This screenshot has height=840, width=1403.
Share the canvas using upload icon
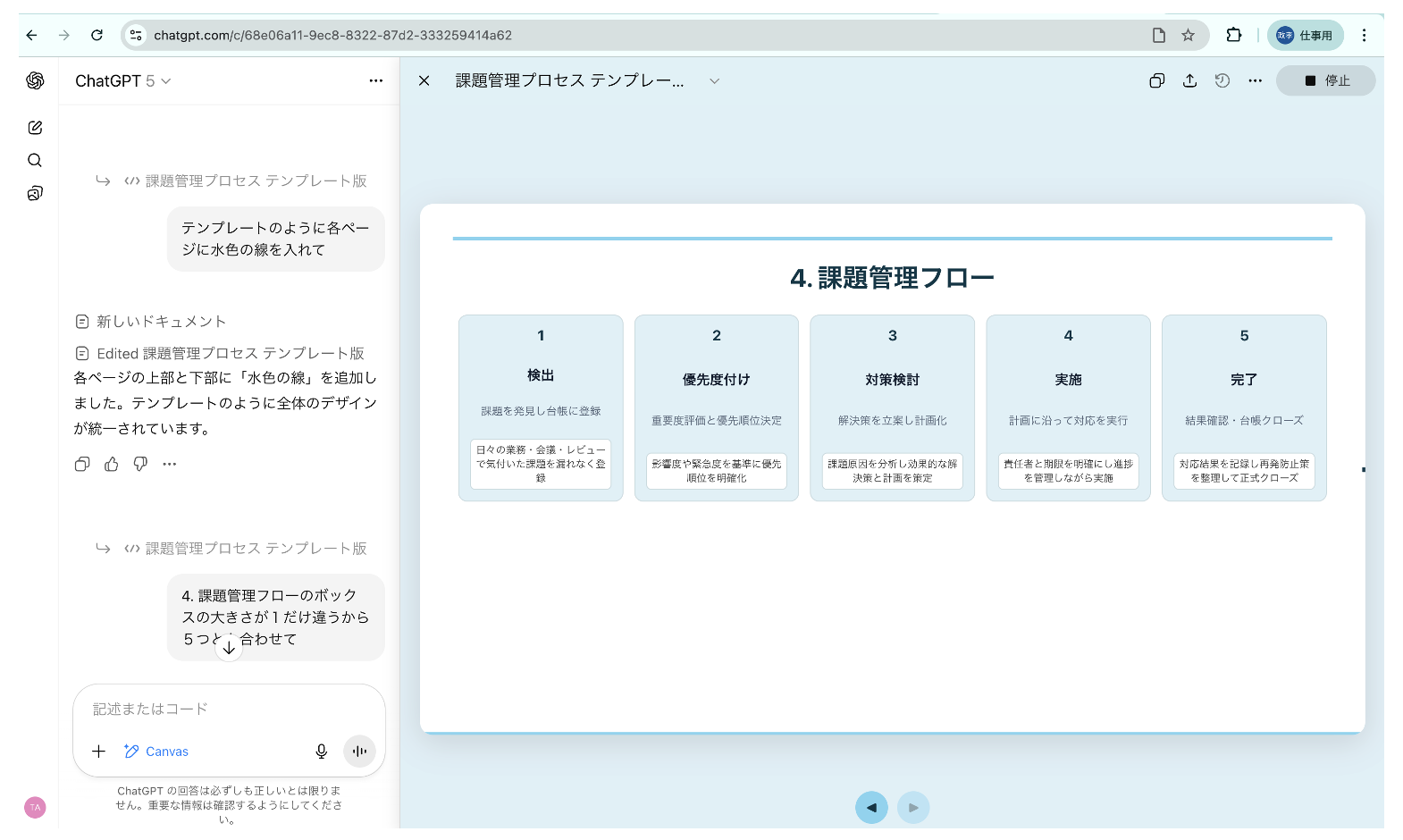(1189, 80)
